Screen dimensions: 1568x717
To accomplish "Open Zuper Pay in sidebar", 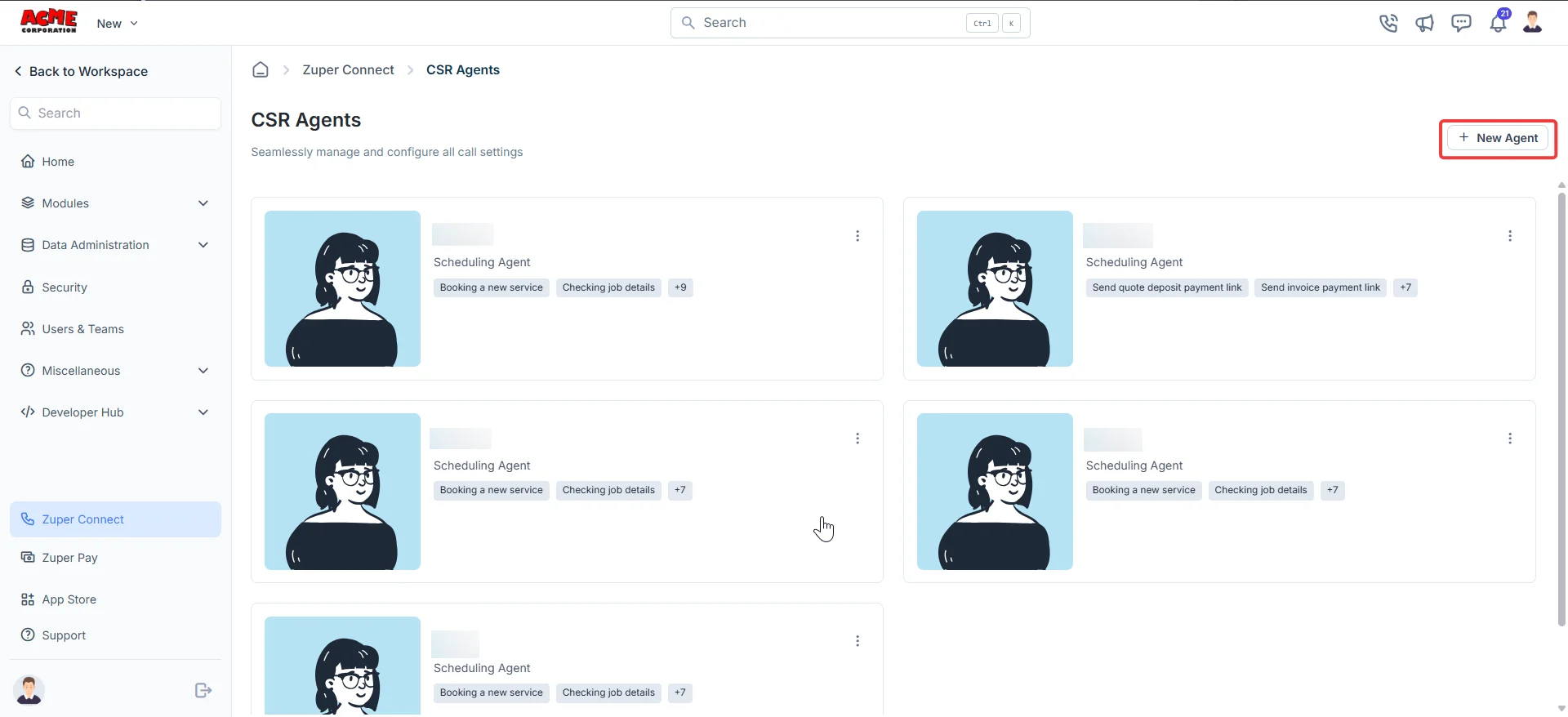I will point(115,558).
